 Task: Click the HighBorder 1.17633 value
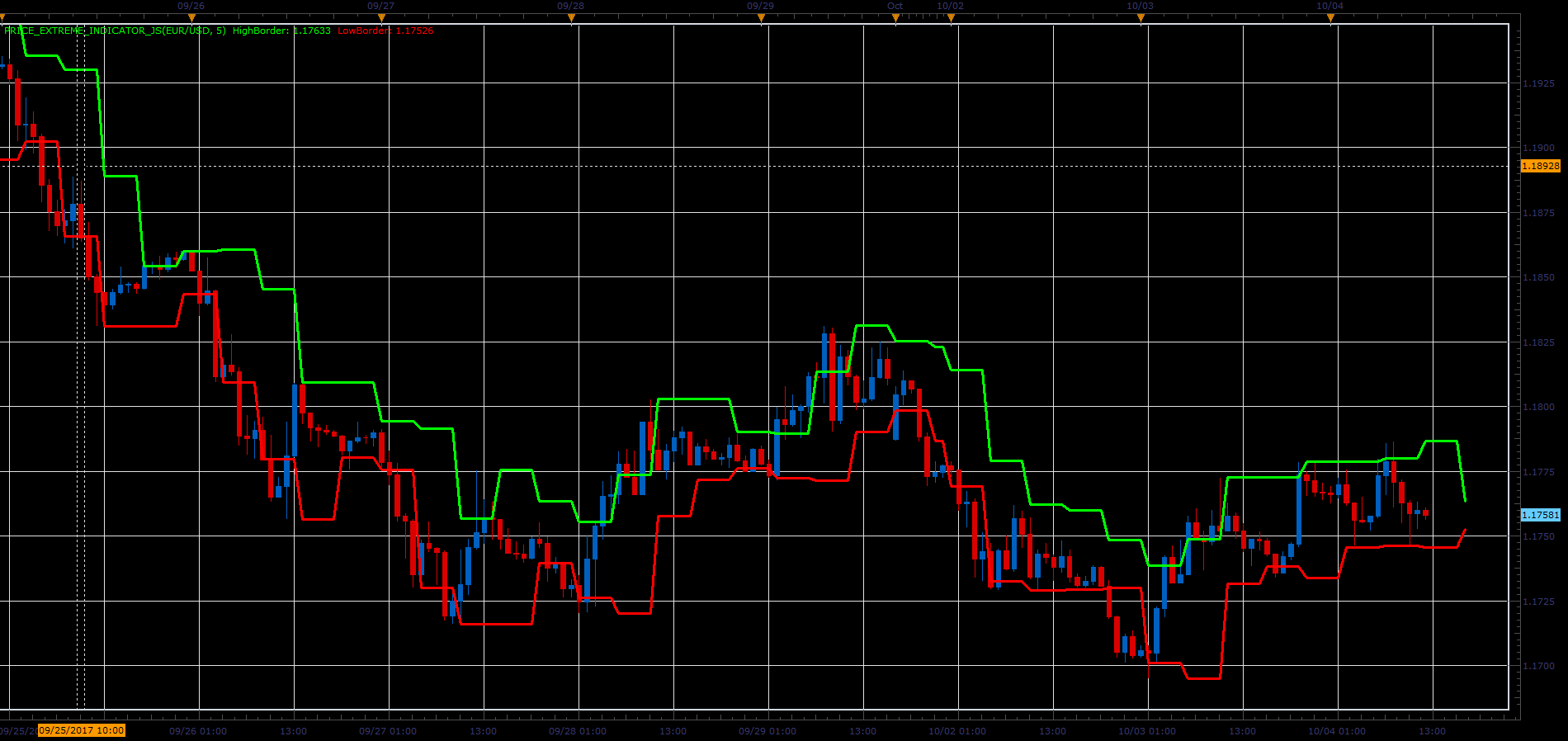point(281,31)
